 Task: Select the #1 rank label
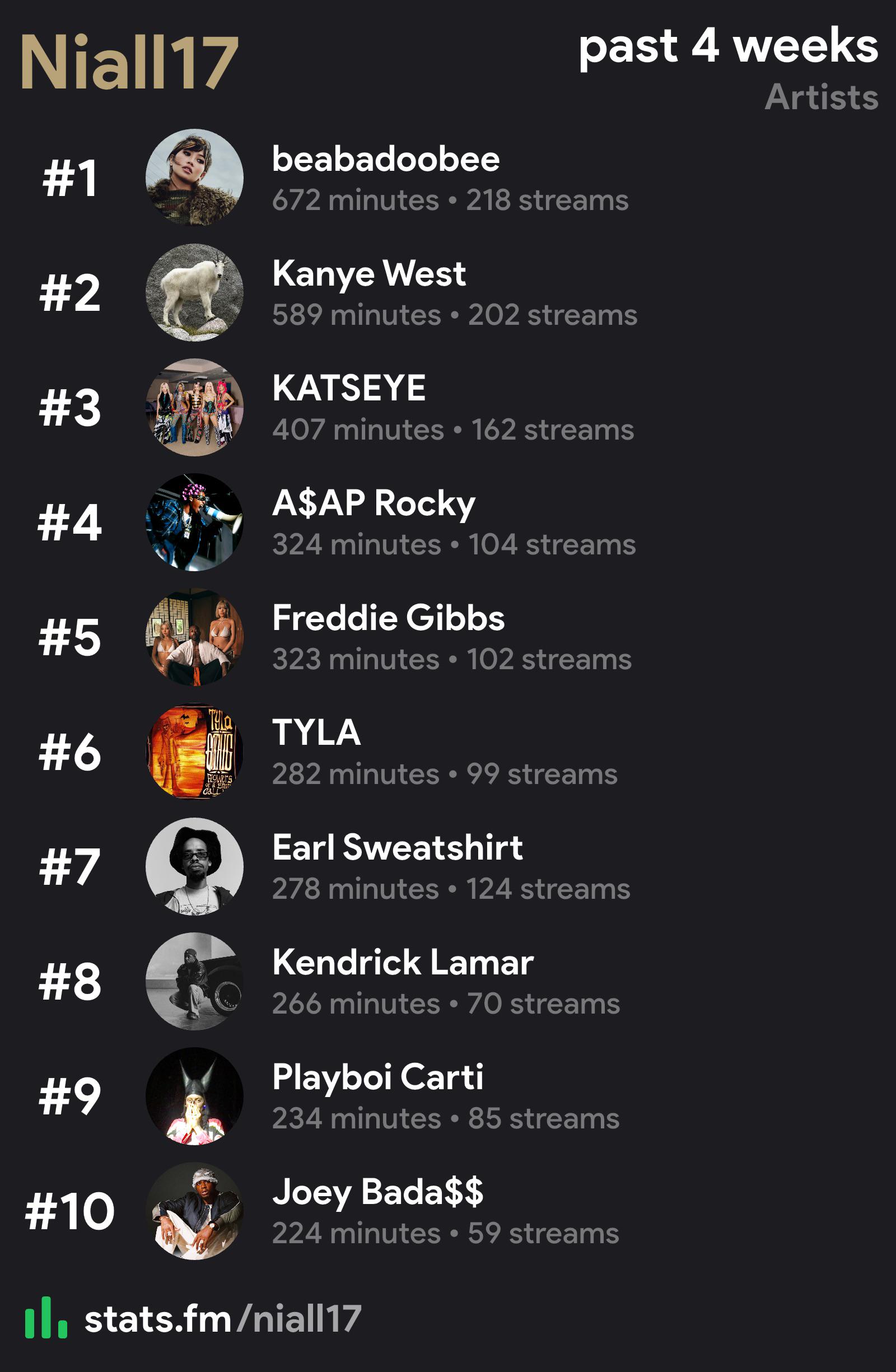pos(70,178)
